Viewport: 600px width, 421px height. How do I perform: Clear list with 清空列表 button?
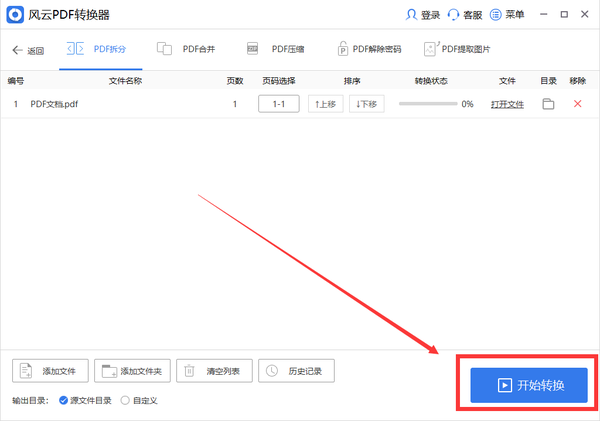[214, 371]
